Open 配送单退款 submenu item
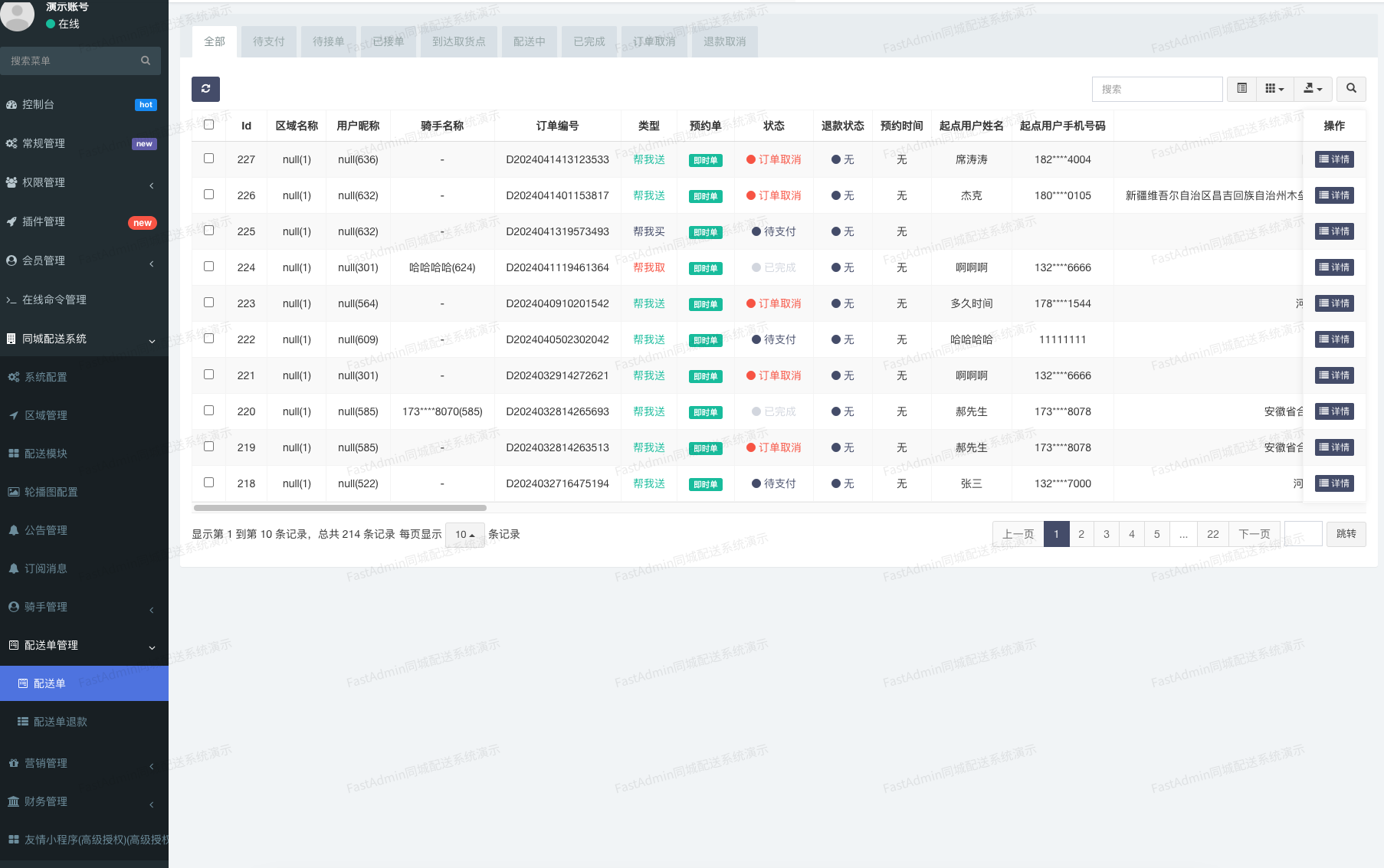Image resolution: width=1384 pixels, height=868 pixels. click(60, 722)
